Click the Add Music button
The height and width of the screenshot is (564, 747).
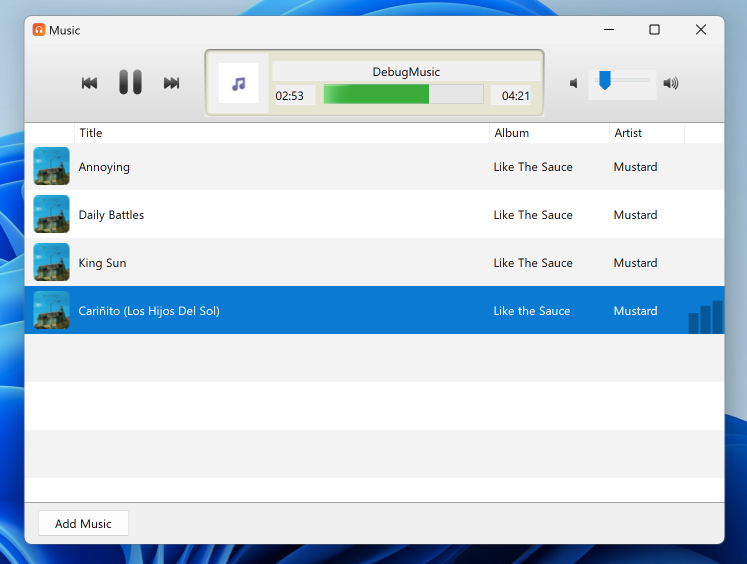[x=83, y=524]
